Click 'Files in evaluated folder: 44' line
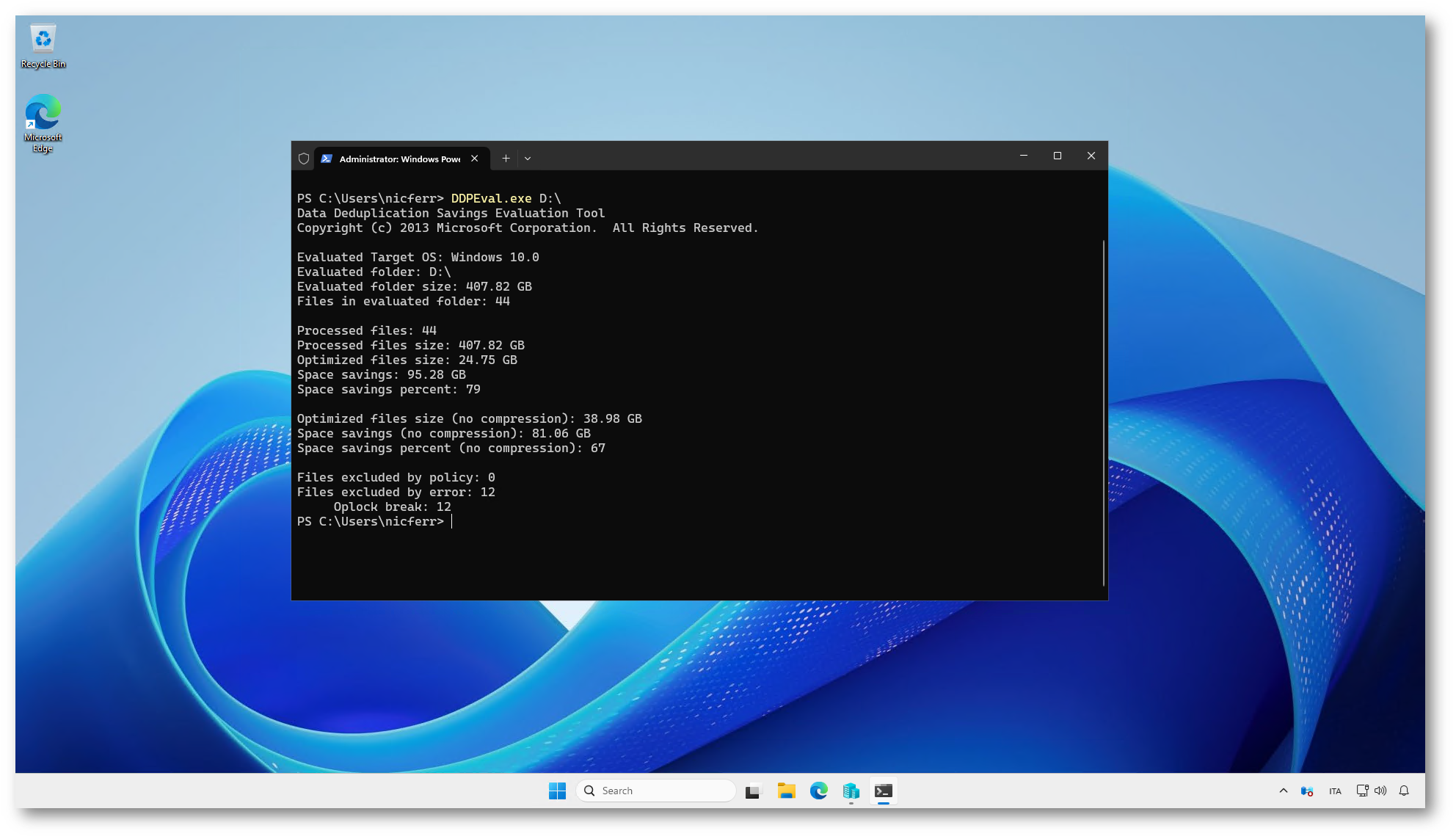Screen dimensions: 1456x839 point(403,301)
